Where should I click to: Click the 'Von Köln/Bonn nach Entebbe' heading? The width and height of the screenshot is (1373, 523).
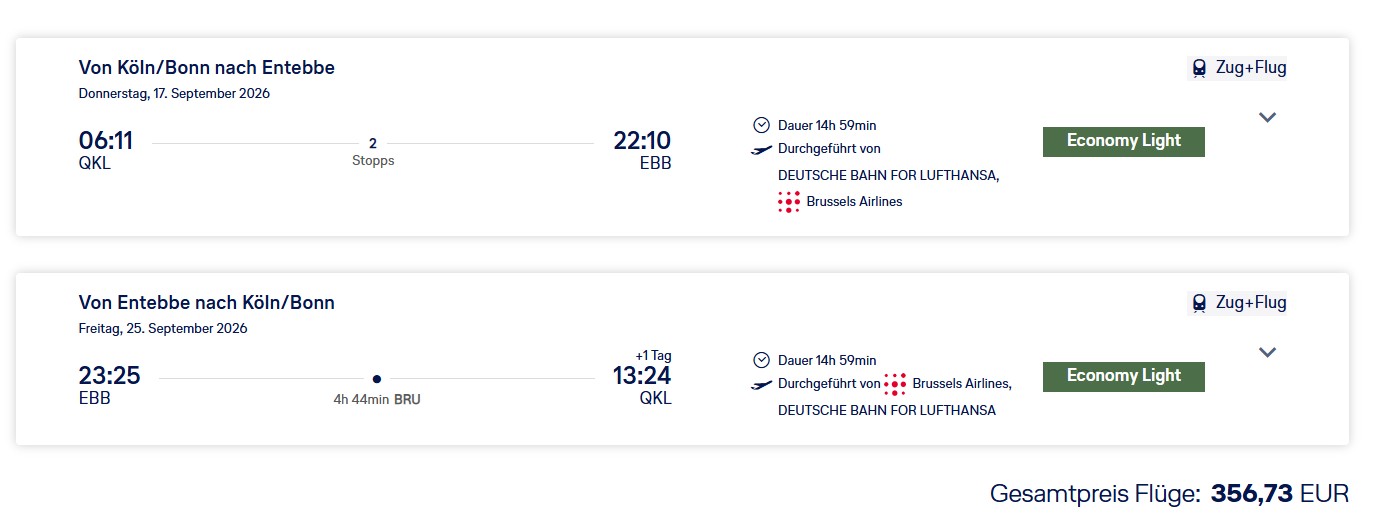[x=207, y=68]
